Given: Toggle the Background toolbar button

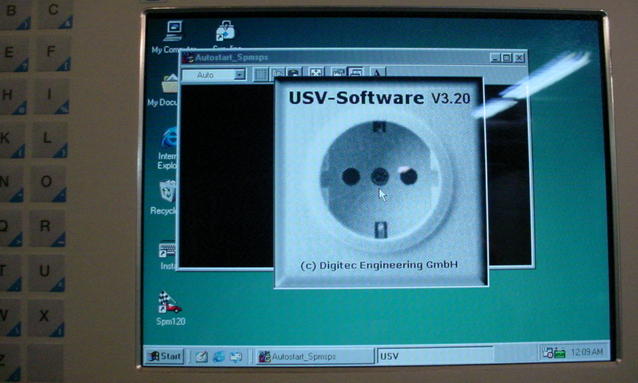Looking at the screenshot, I should click(355, 73).
